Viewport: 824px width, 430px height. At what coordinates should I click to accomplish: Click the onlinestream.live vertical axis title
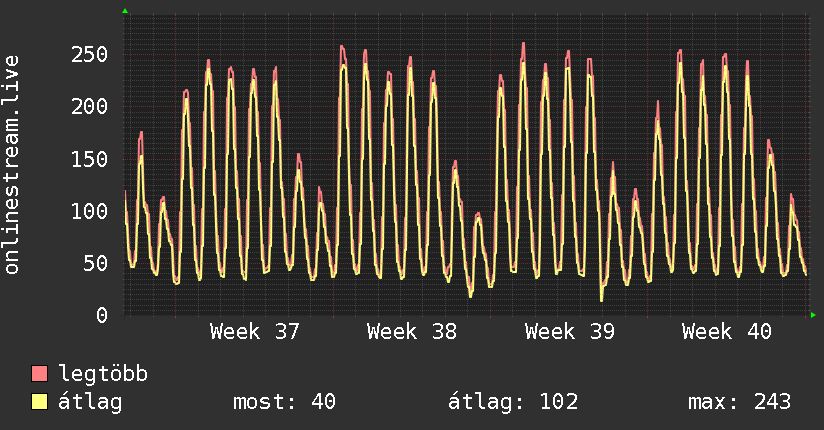[x=11, y=165]
